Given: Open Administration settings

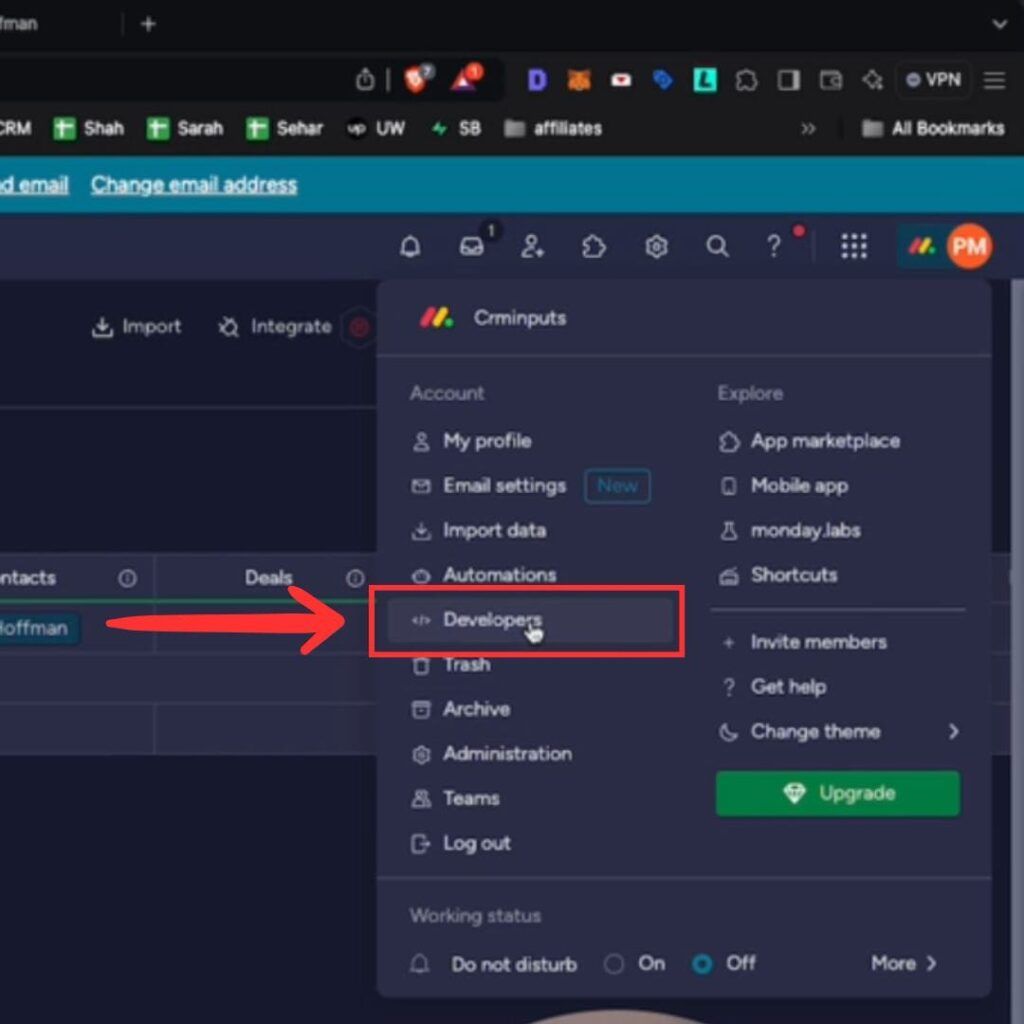Looking at the screenshot, I should 492,754.
